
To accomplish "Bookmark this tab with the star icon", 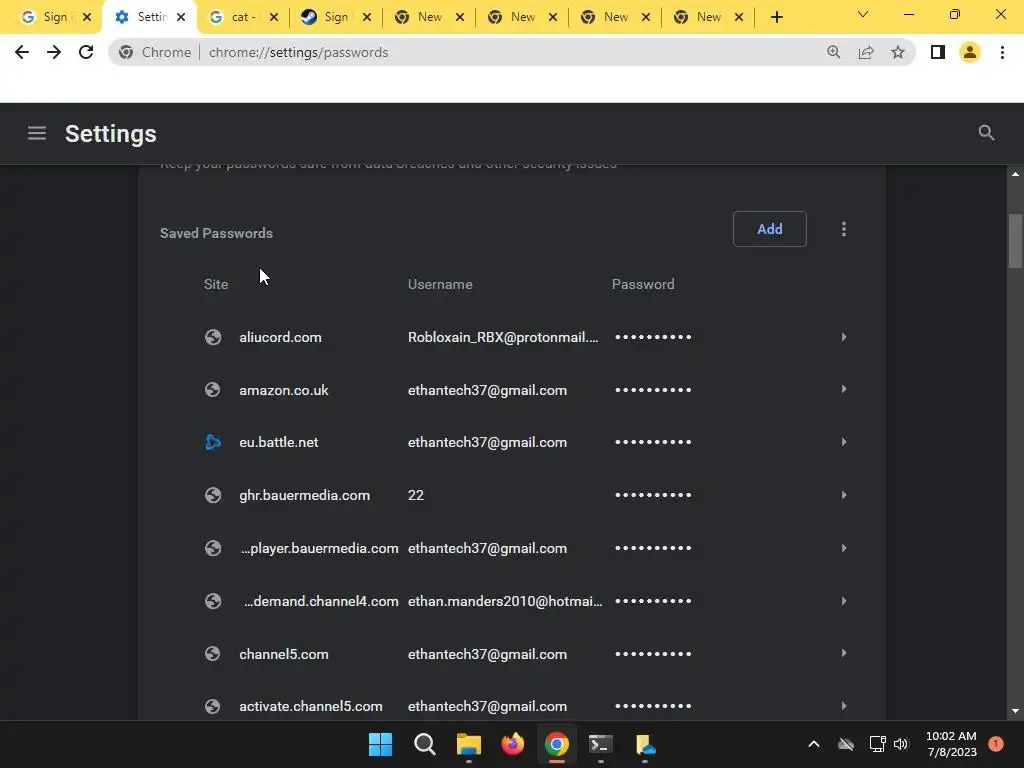I will pyautogui.click(x=898, y=52).
